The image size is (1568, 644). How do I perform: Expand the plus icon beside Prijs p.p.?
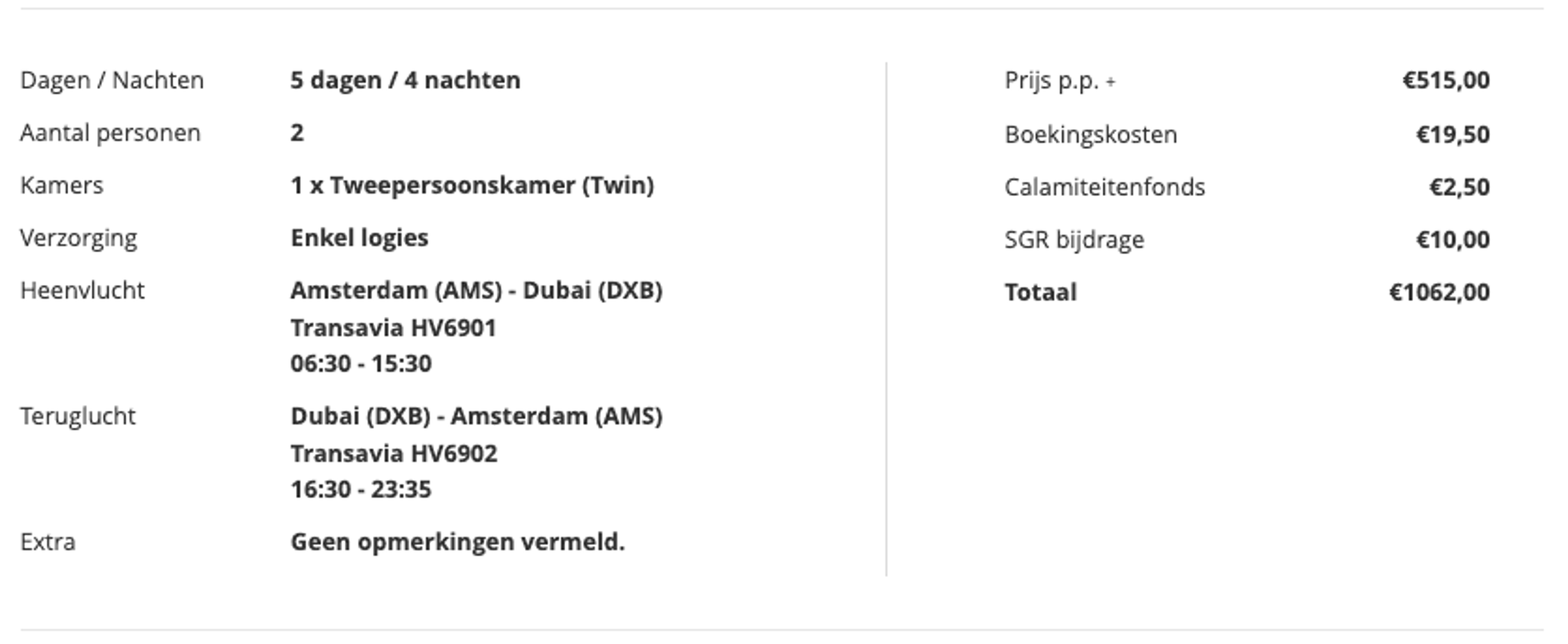(x=1111, y=82)
